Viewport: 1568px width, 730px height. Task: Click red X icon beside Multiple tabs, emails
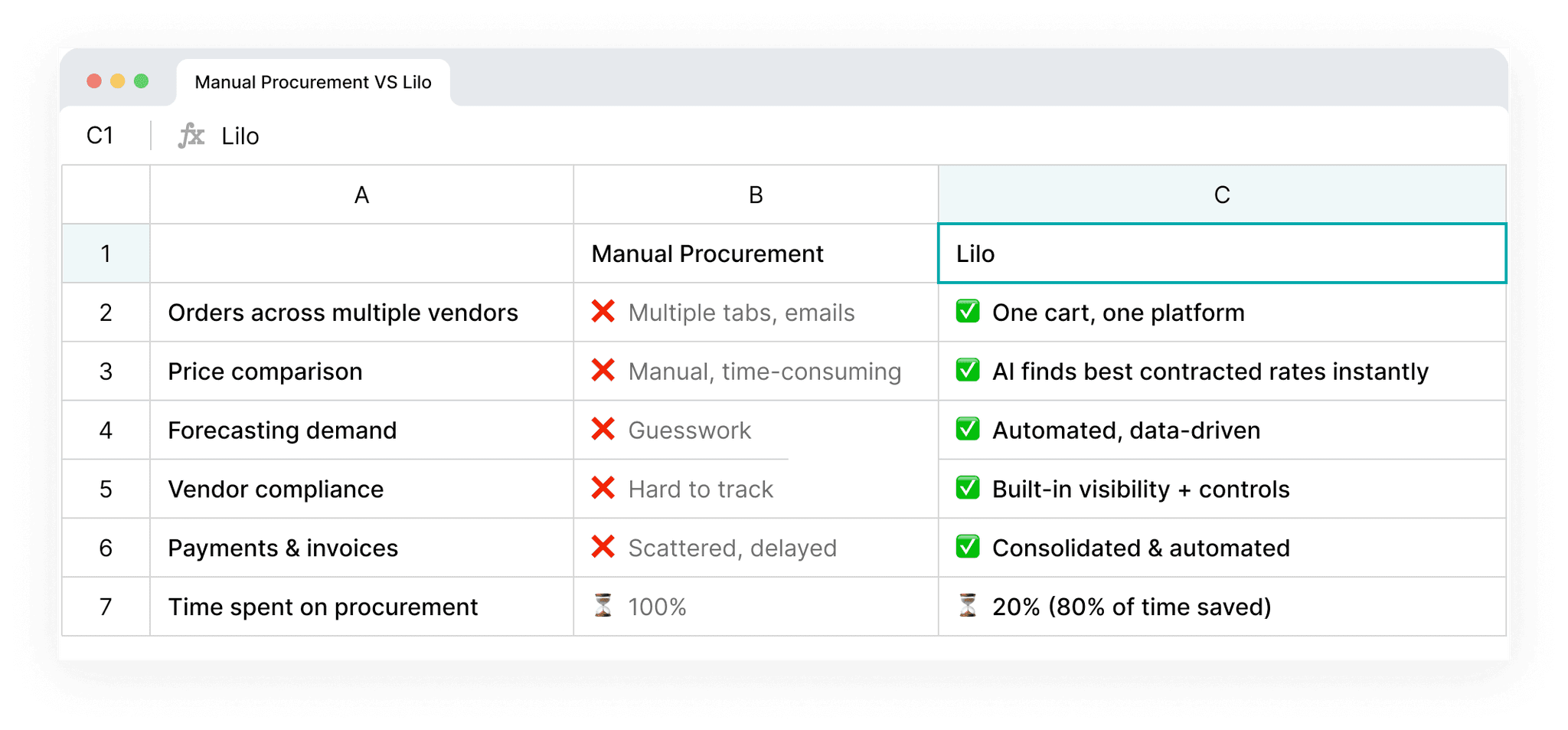pos(603,312)
